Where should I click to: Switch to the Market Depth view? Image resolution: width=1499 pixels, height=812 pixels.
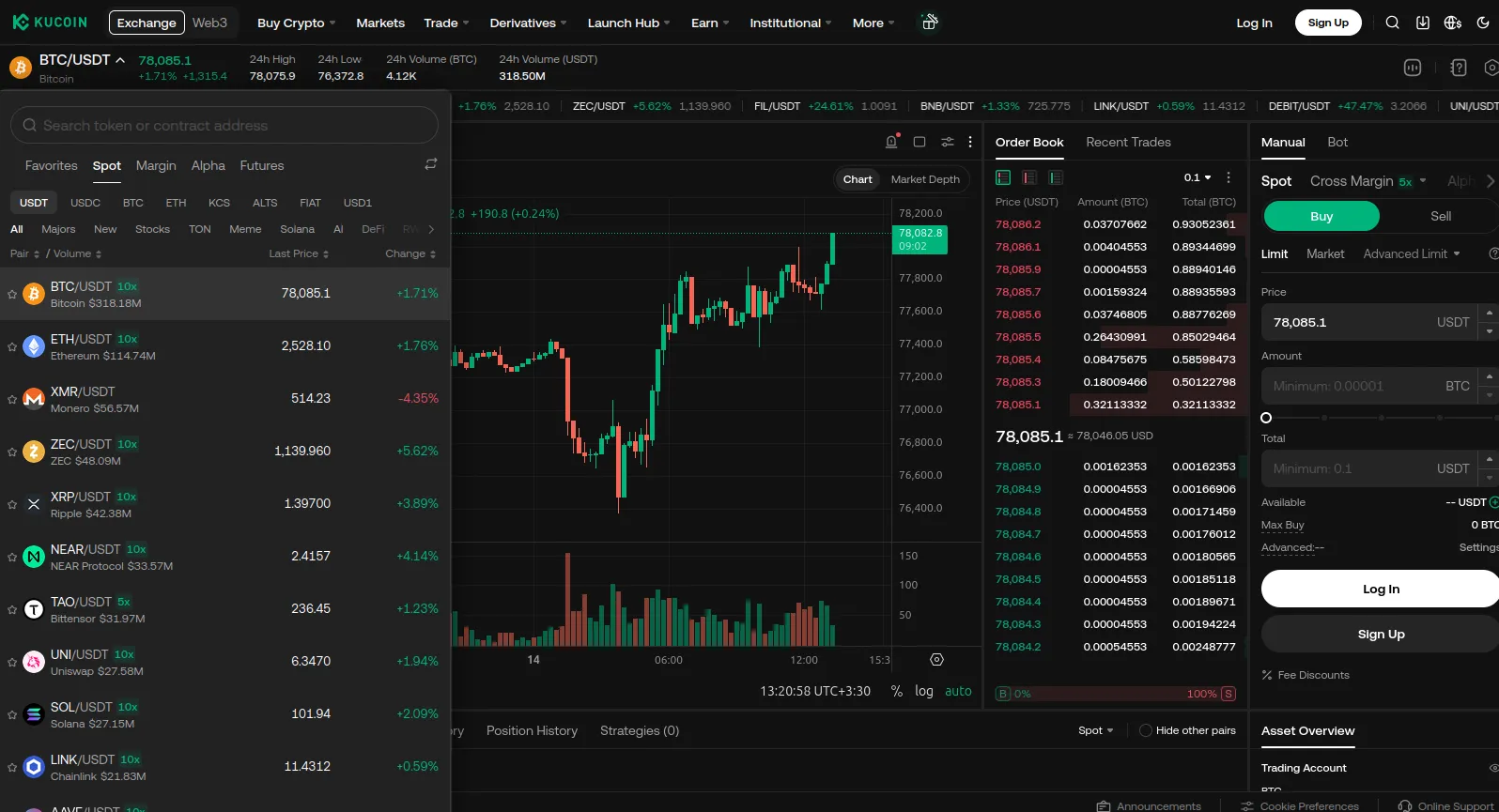click(925, 179)
